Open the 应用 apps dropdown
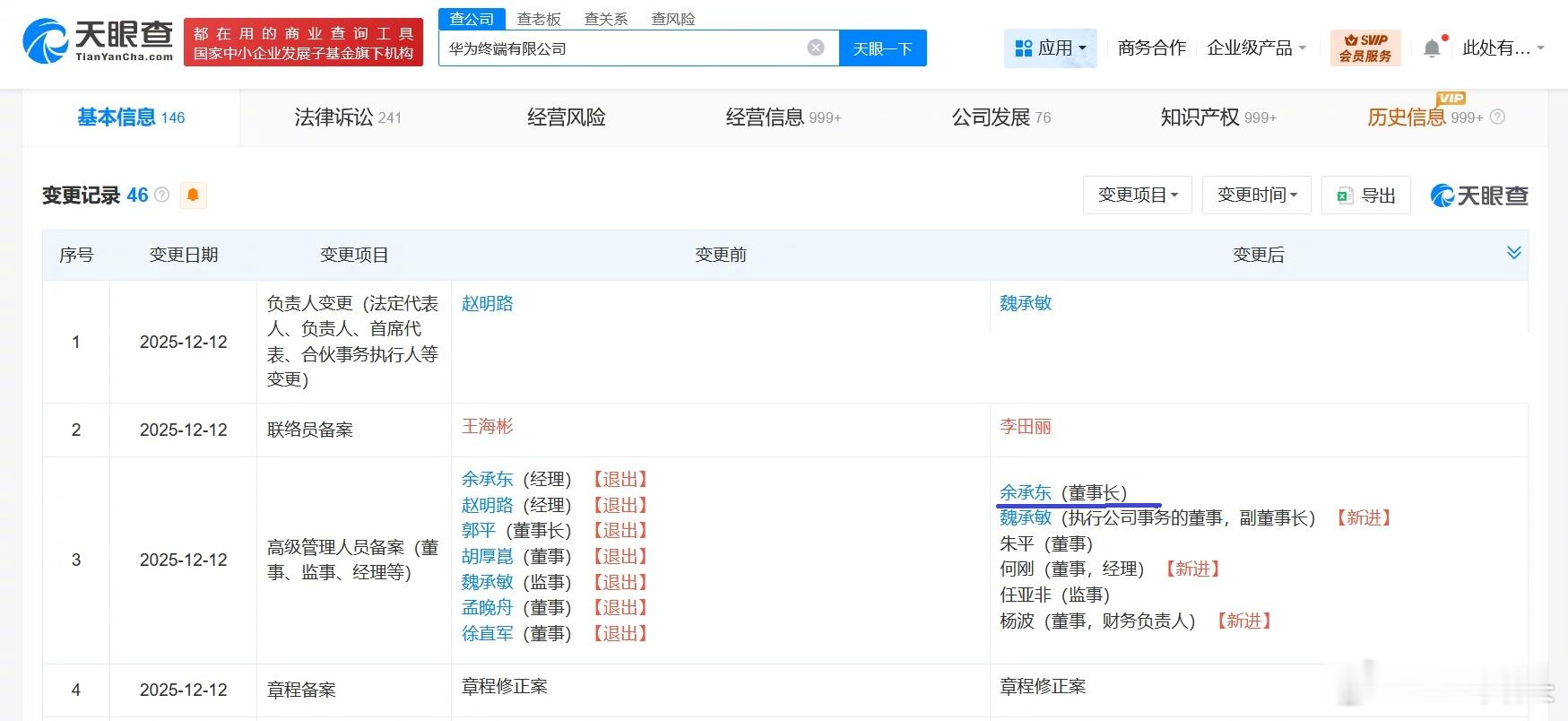Screen dimensions: 1568x721 click(1050, 48)
